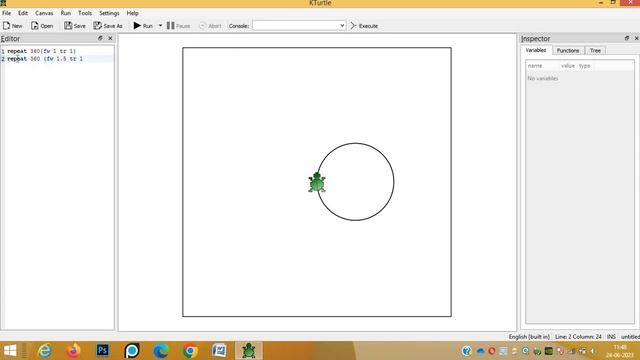The height and width of the screenshot is (360, 640).
Task: Switch to the Variables tab
Action: point(536,50)
